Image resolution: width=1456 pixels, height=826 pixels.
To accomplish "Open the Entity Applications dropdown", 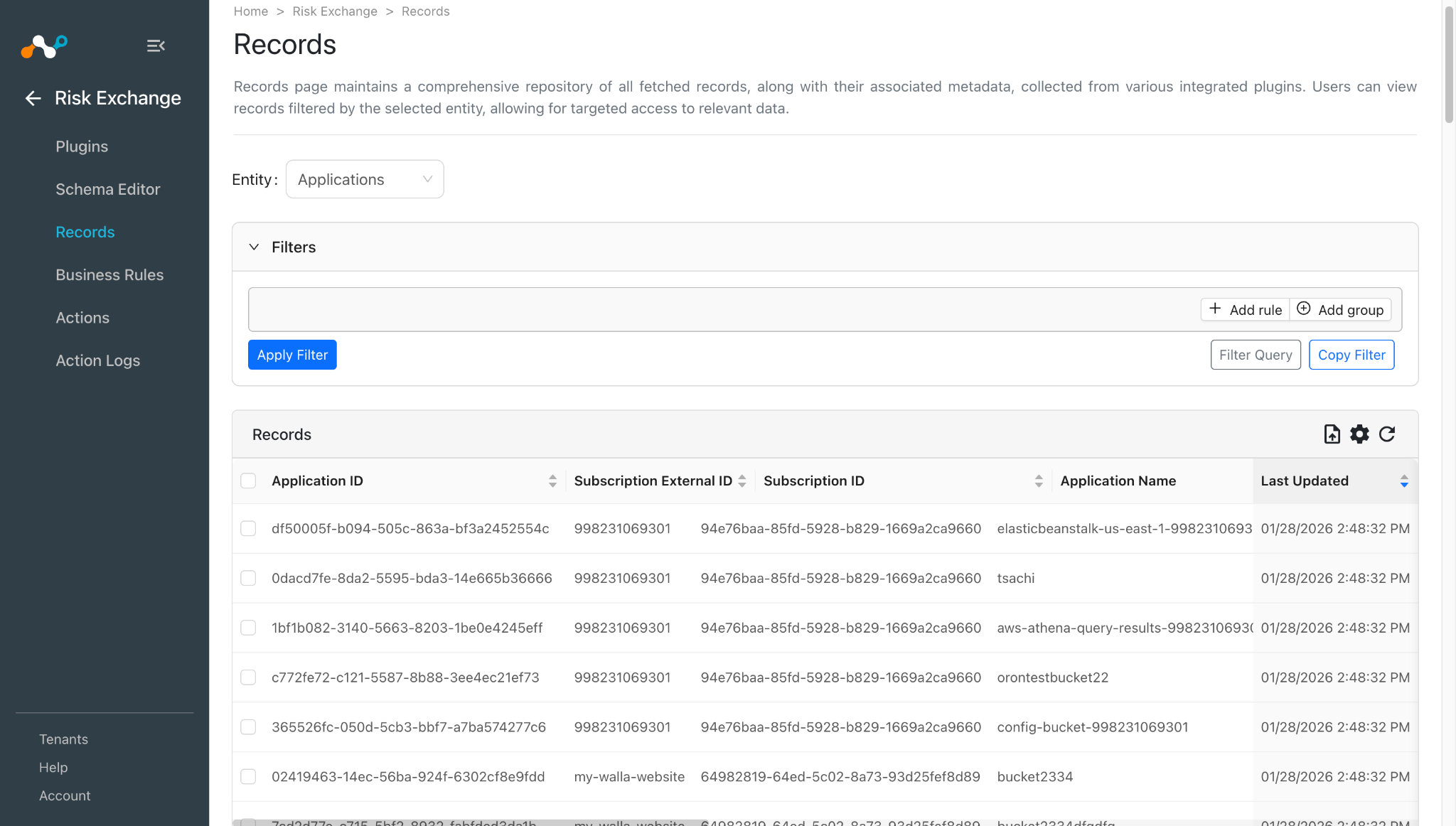I will 365,179.
